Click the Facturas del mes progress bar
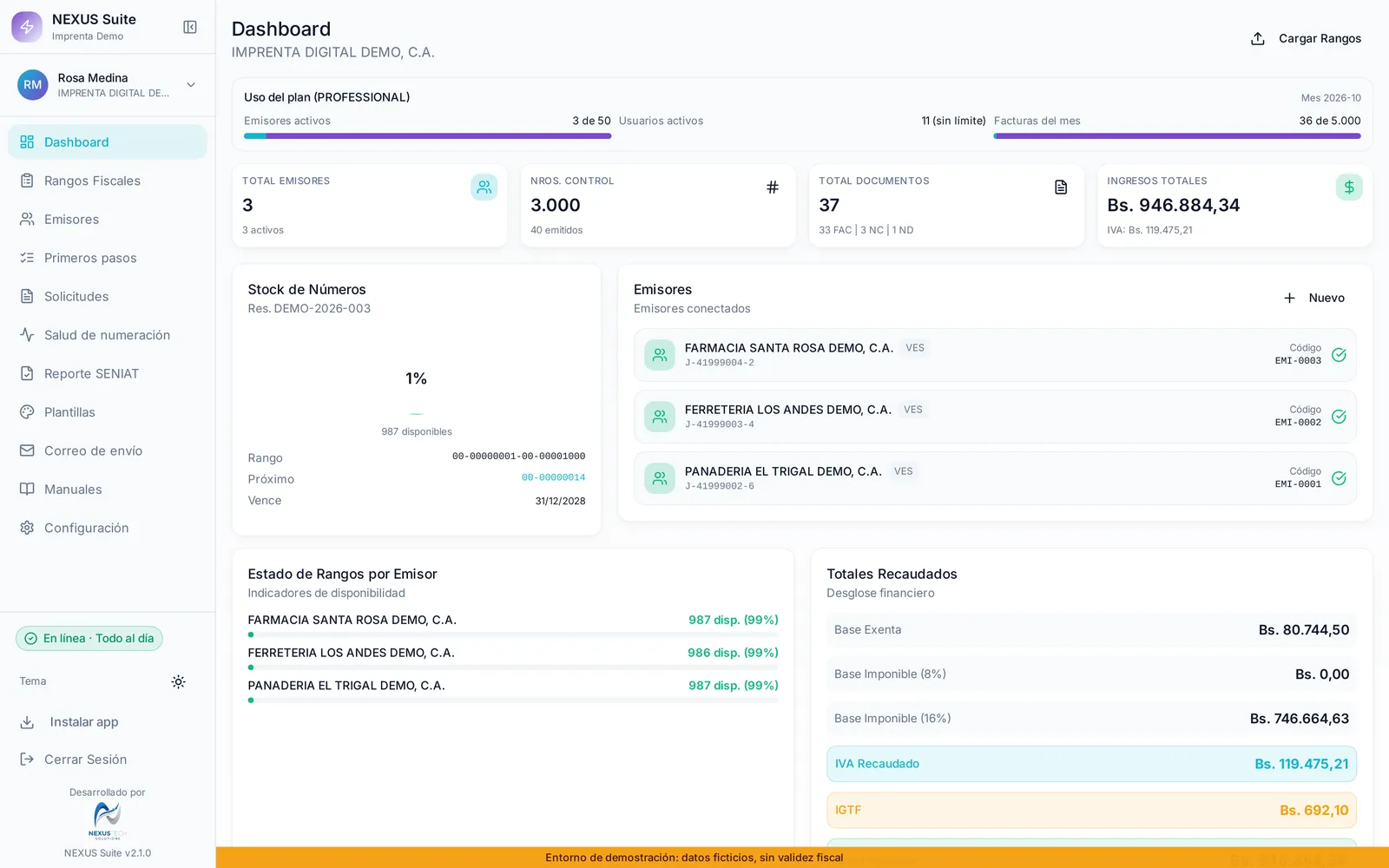1389x868 pixels. click(x=1177, y=135)
